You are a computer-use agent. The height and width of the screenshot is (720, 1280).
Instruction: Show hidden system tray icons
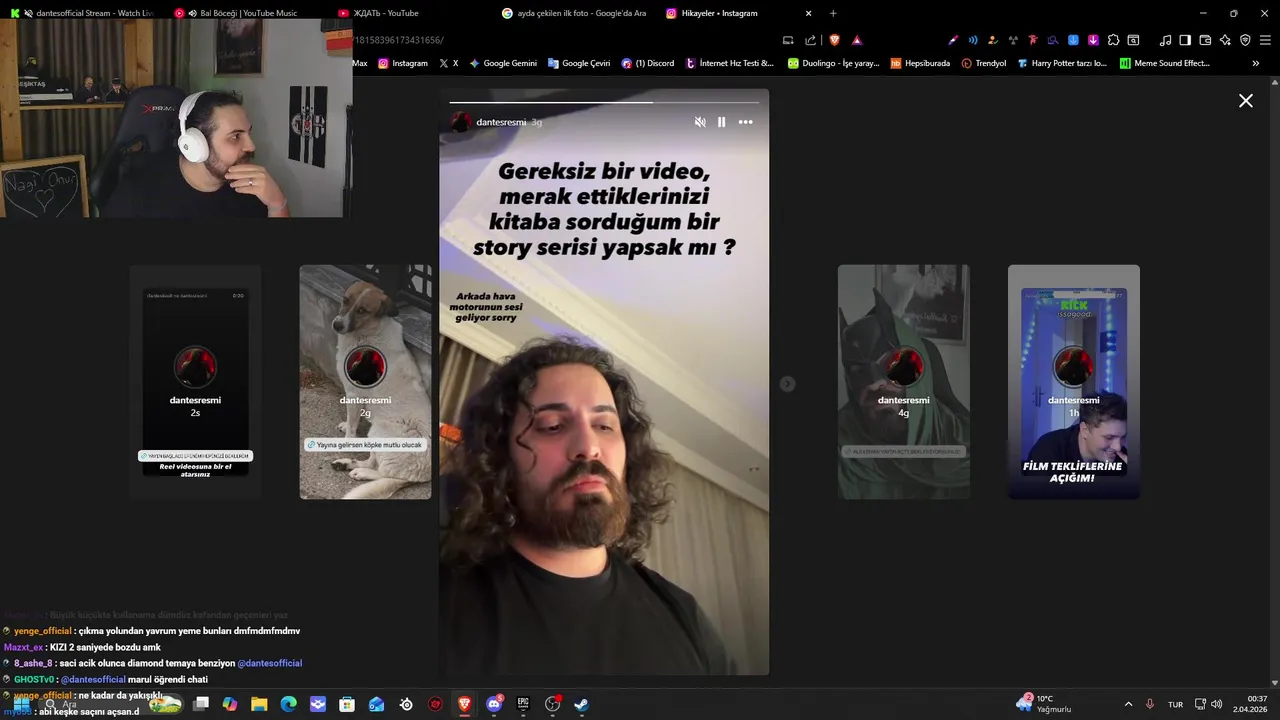click(1128, 704)
